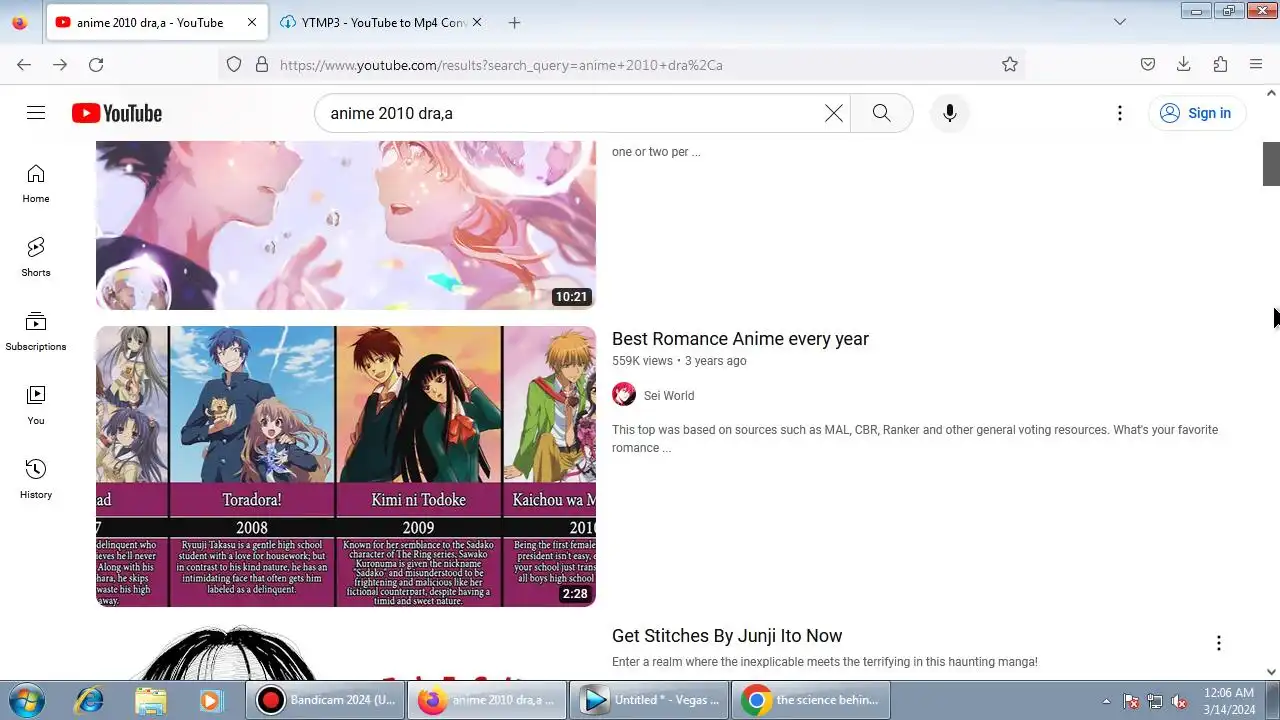Image resolution: width=1280 pixels, height=720 pixels.
Task: Open Firefox Pocket save icon
Action: pos(1148,64)
